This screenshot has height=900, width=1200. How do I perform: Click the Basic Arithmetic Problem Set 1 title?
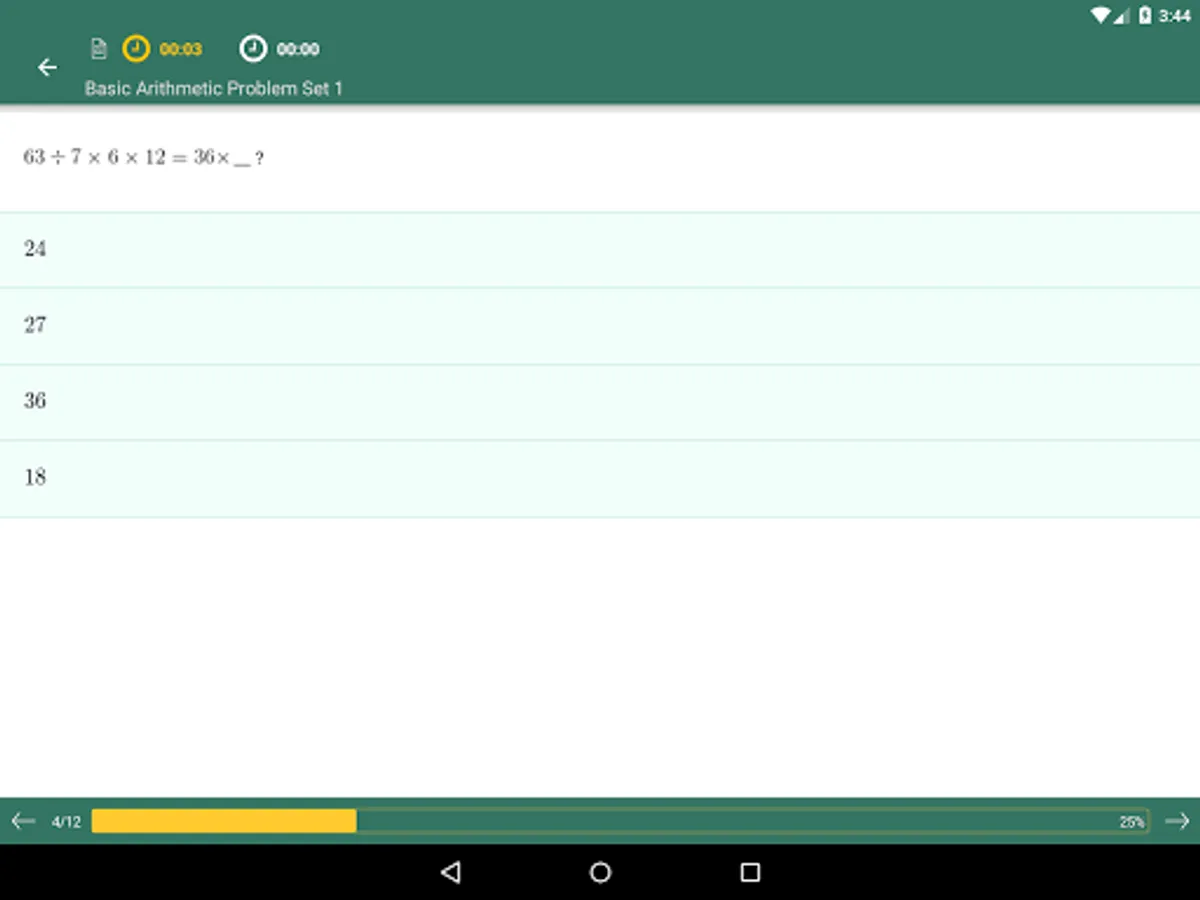tap(214, 88)
